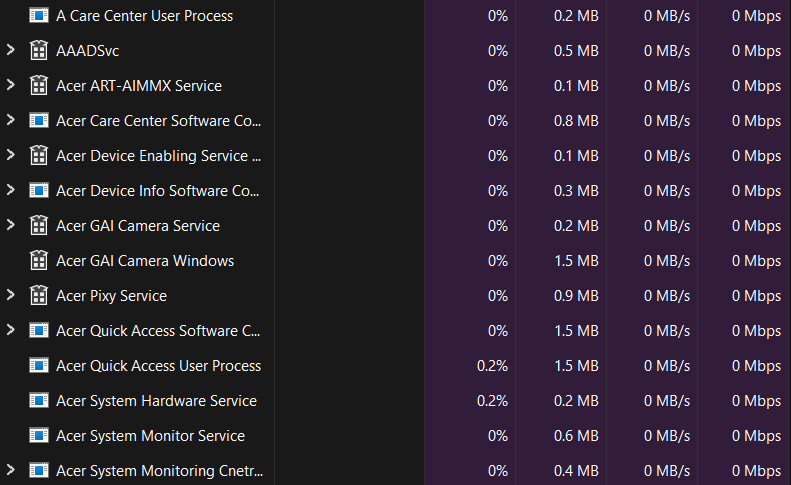Click the Acer System Monitor Service icon
The image size is (791, 485).
39,436
